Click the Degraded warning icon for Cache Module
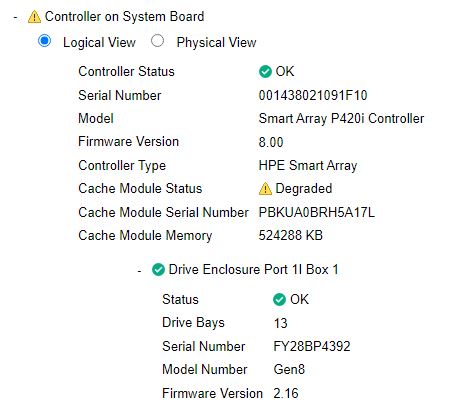The width and height of the screenshot is (472, 419). click(265, 189)
